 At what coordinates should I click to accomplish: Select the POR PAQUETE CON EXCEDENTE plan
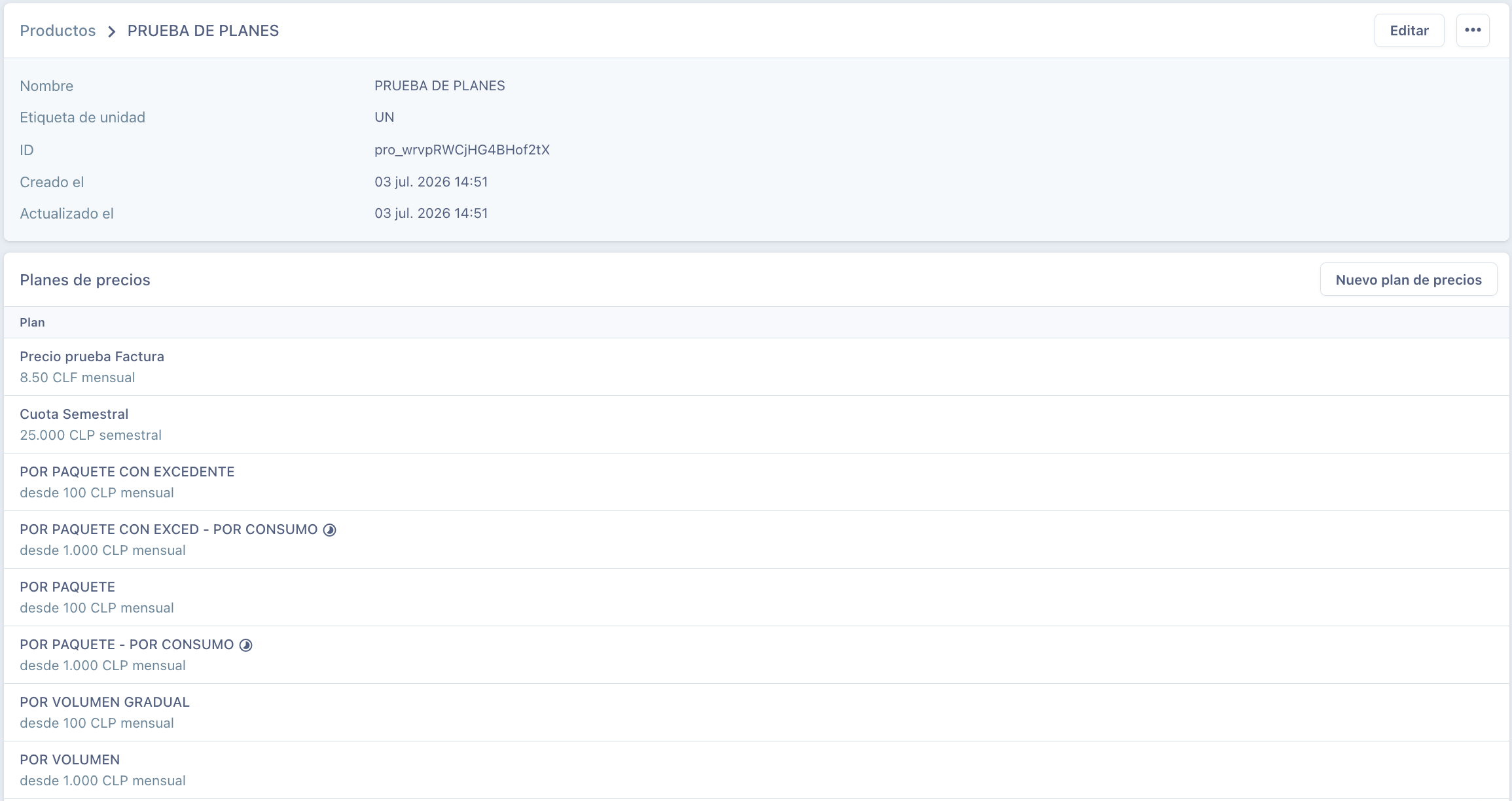tap(757, 482)
